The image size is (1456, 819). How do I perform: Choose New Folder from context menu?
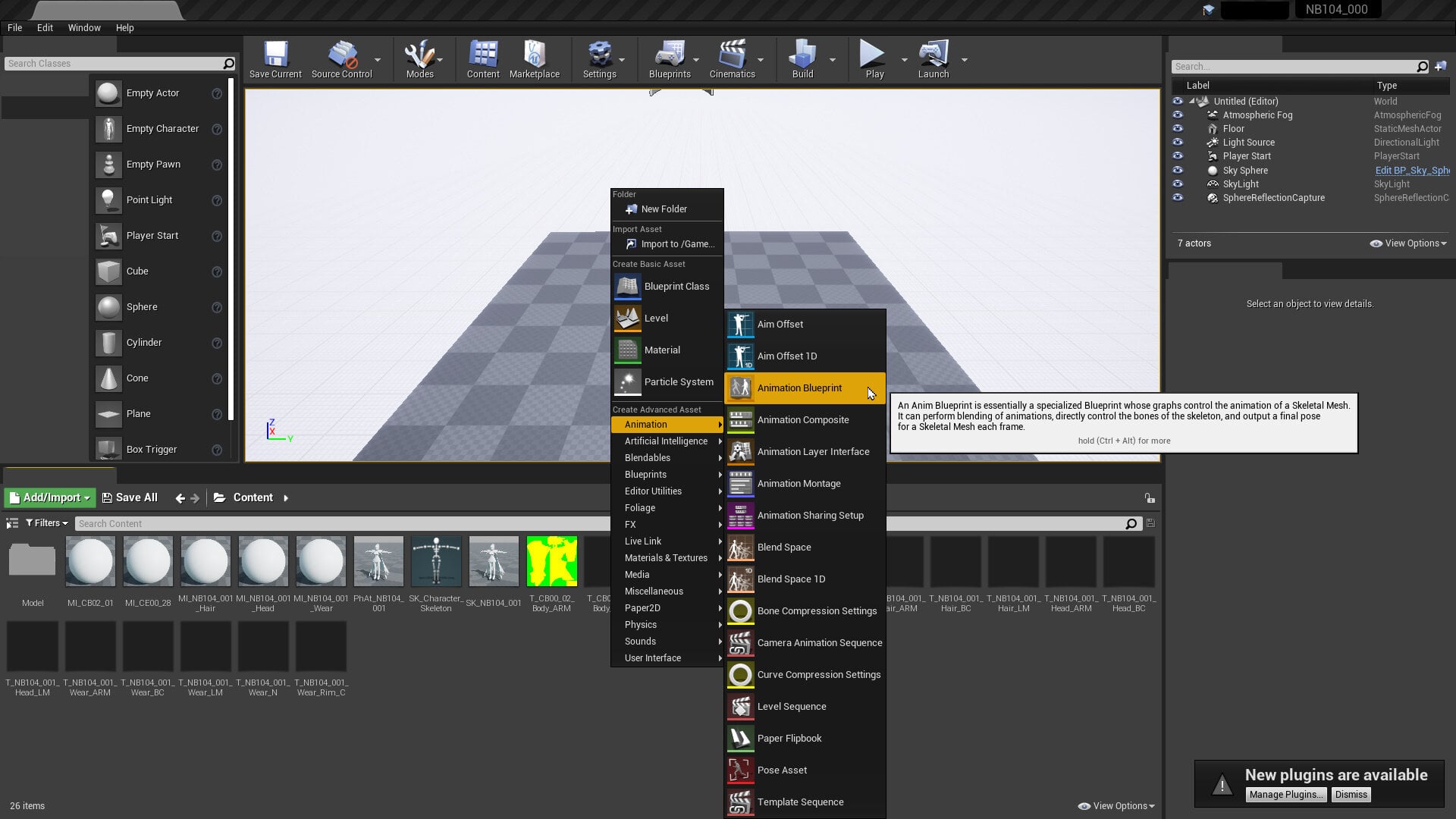click(667, 209)
